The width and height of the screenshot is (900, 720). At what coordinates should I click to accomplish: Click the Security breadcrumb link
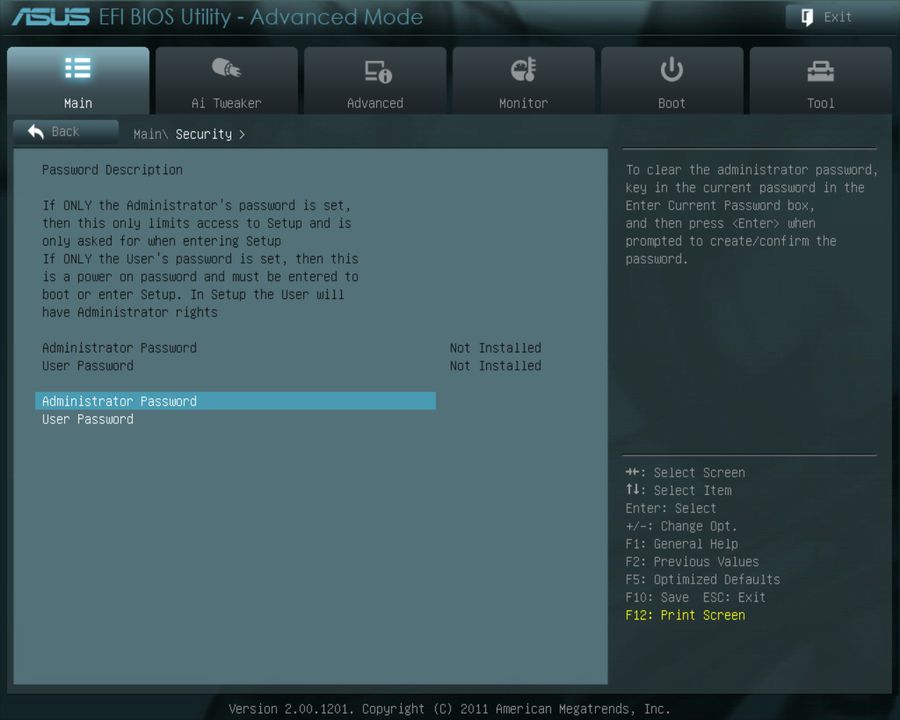tap(203, 133)
